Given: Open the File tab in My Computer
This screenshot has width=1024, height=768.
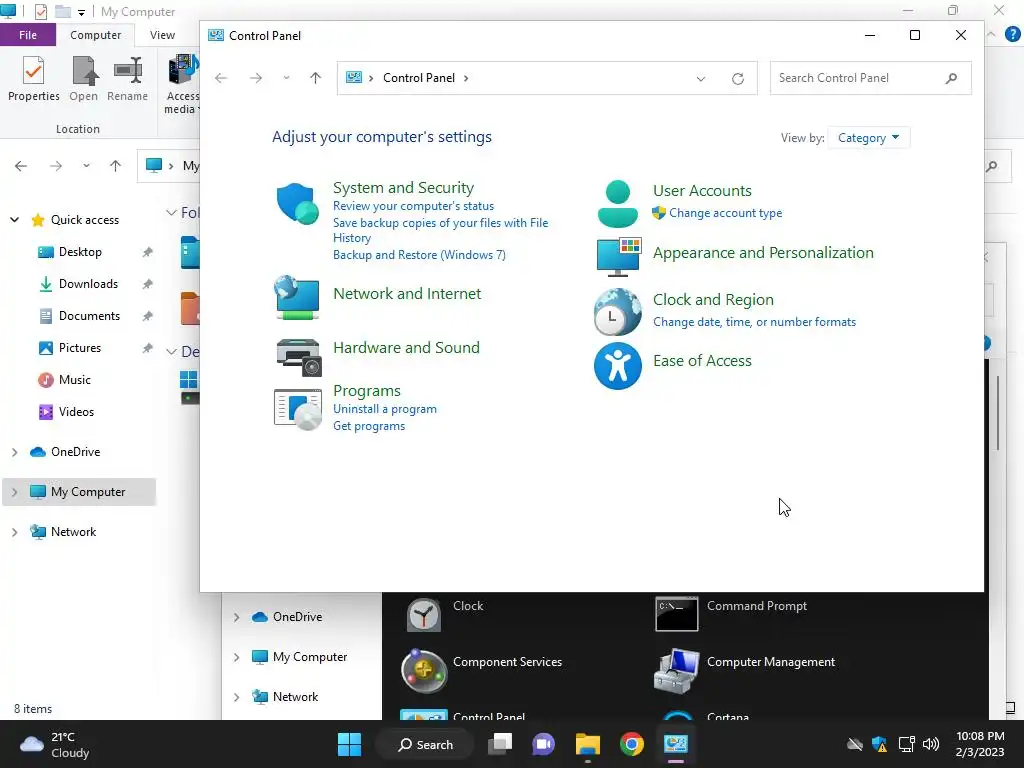Looking at the screenshot, I should (27, 35).
